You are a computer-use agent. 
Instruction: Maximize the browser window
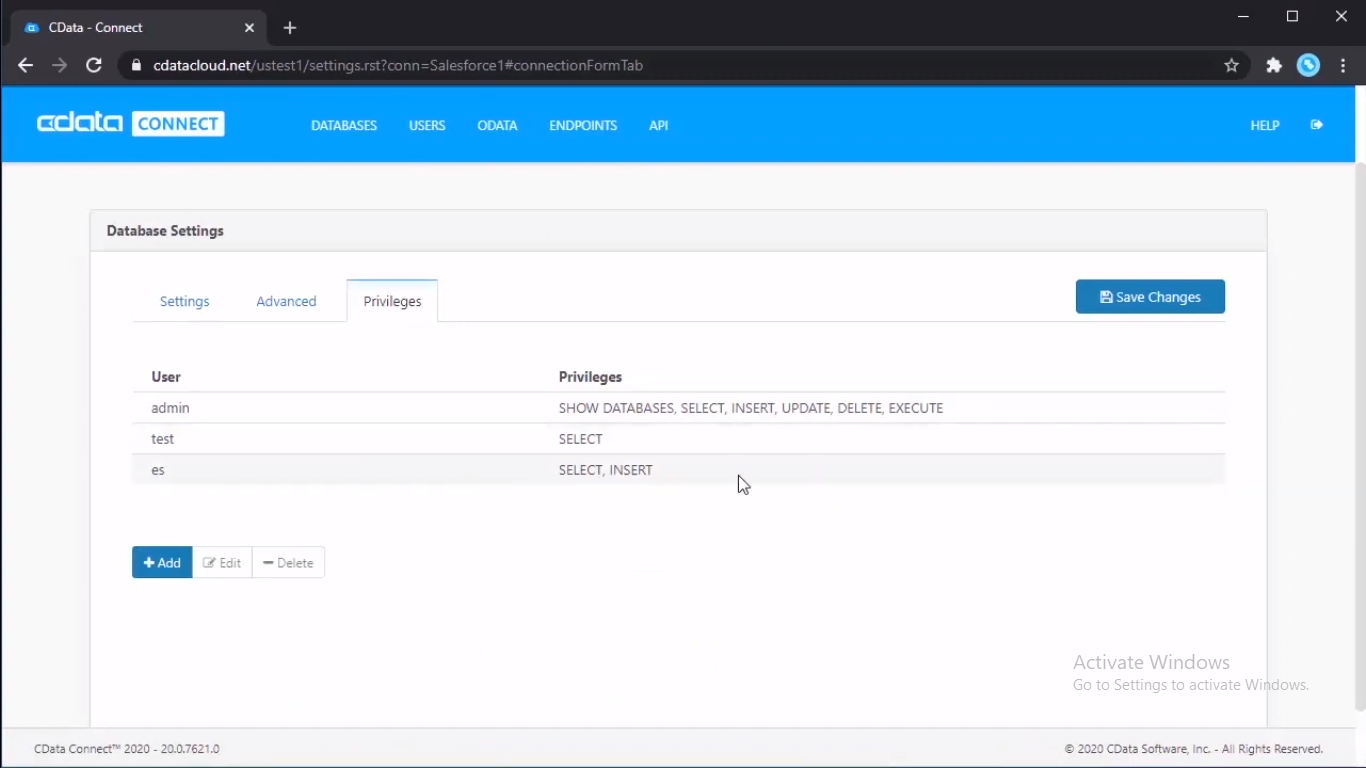pyautogui.click(x=1292, y=17)
